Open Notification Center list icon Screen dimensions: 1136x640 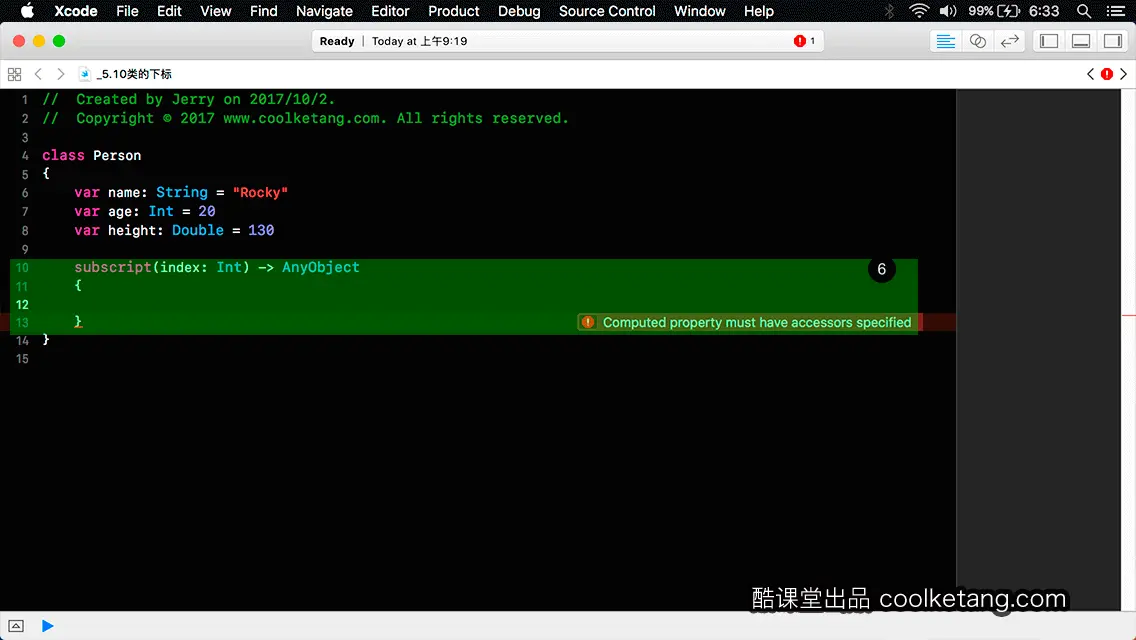pos(1116,11)
